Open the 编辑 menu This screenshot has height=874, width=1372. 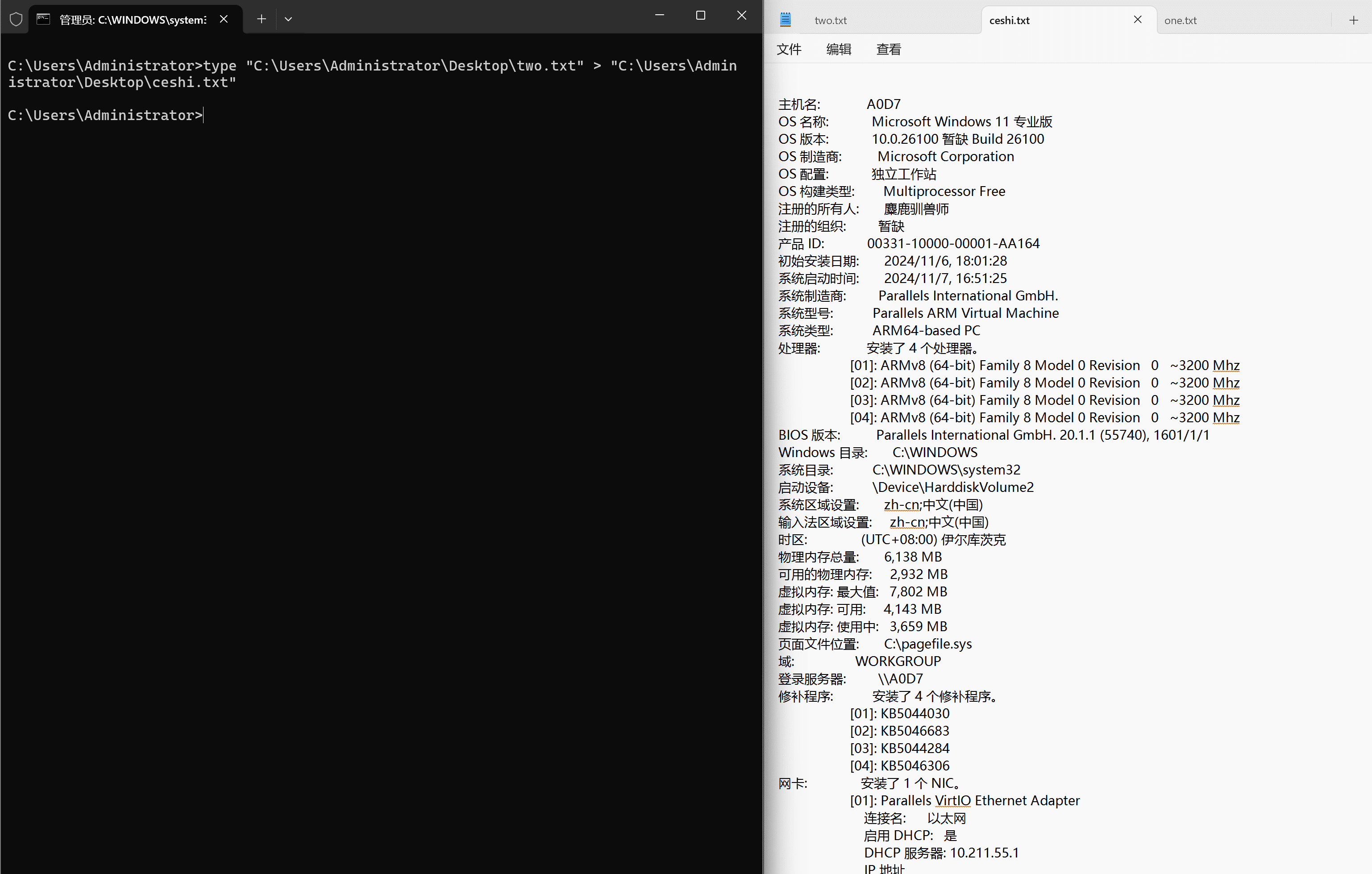[x=839, y=50]
